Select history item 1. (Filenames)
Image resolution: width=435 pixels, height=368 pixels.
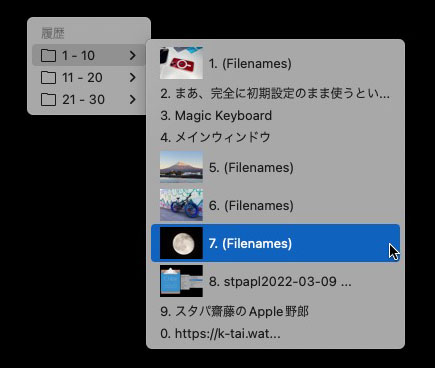click(x=275, y=63)
